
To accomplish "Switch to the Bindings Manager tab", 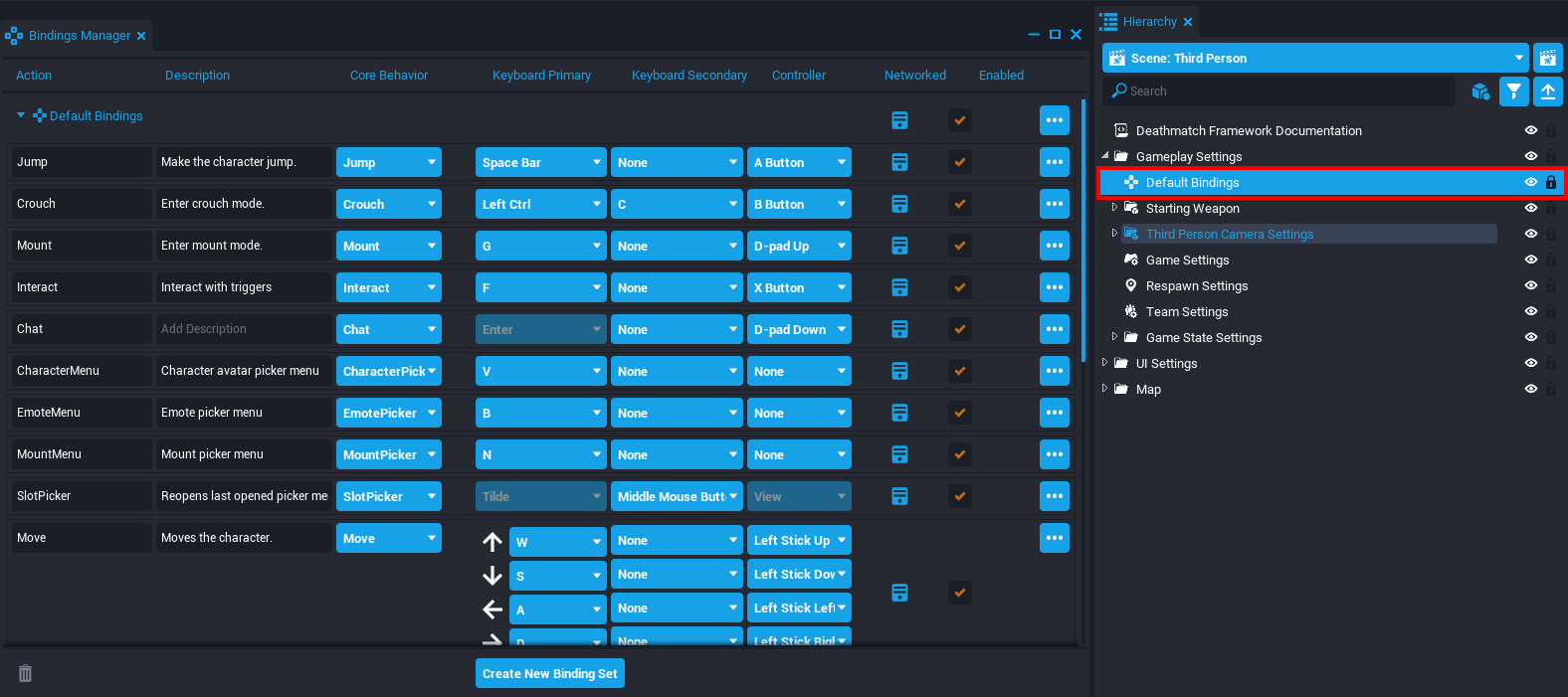I will tap(79, 36).
